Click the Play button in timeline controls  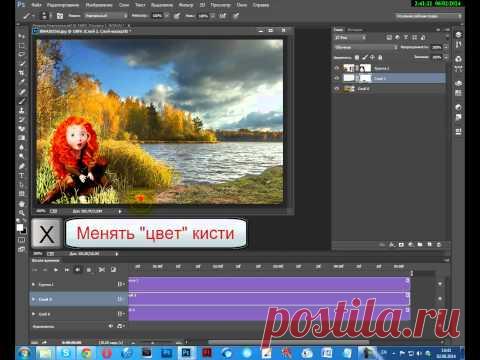point(56,269)
